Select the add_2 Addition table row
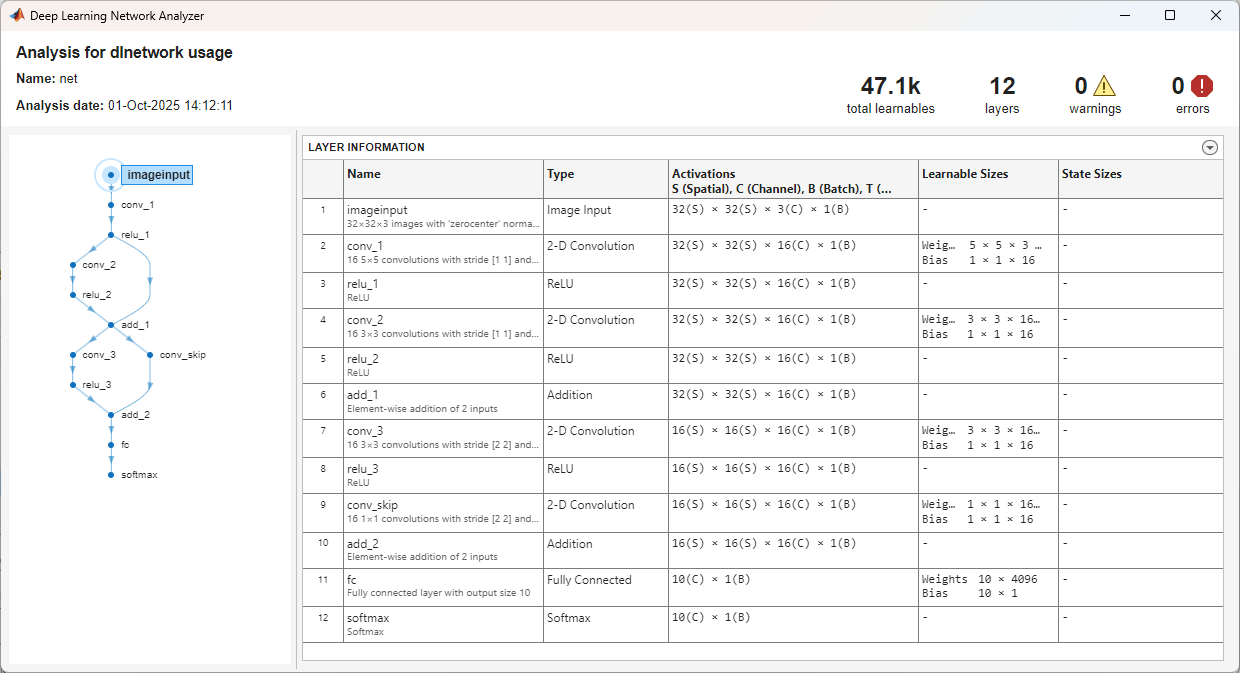The image size is (1240, 673). pyautogui.click(x=763, y=551)
